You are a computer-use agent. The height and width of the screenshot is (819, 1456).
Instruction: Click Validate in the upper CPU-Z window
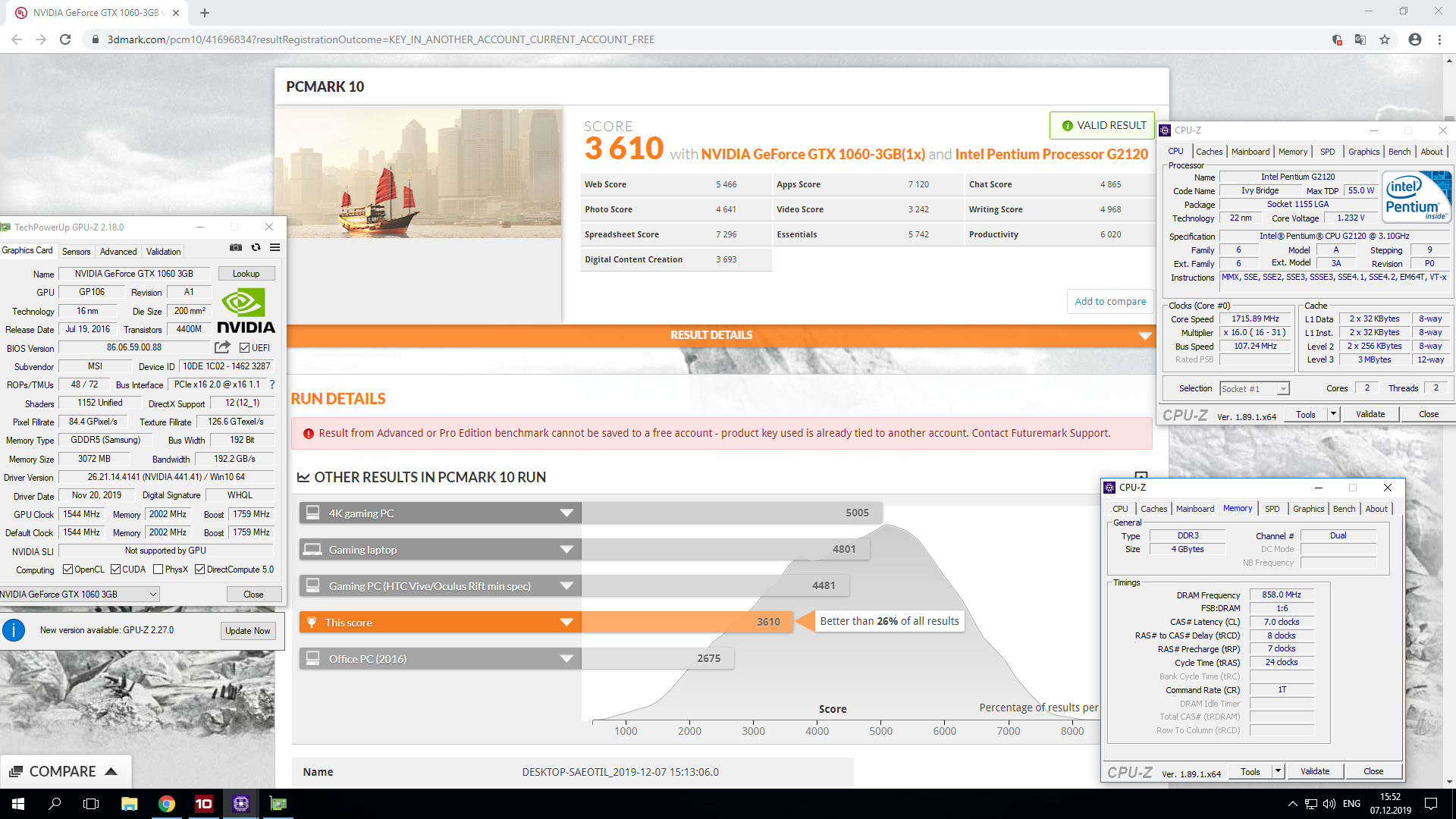pyautogui.click(x=1370, y=414)
